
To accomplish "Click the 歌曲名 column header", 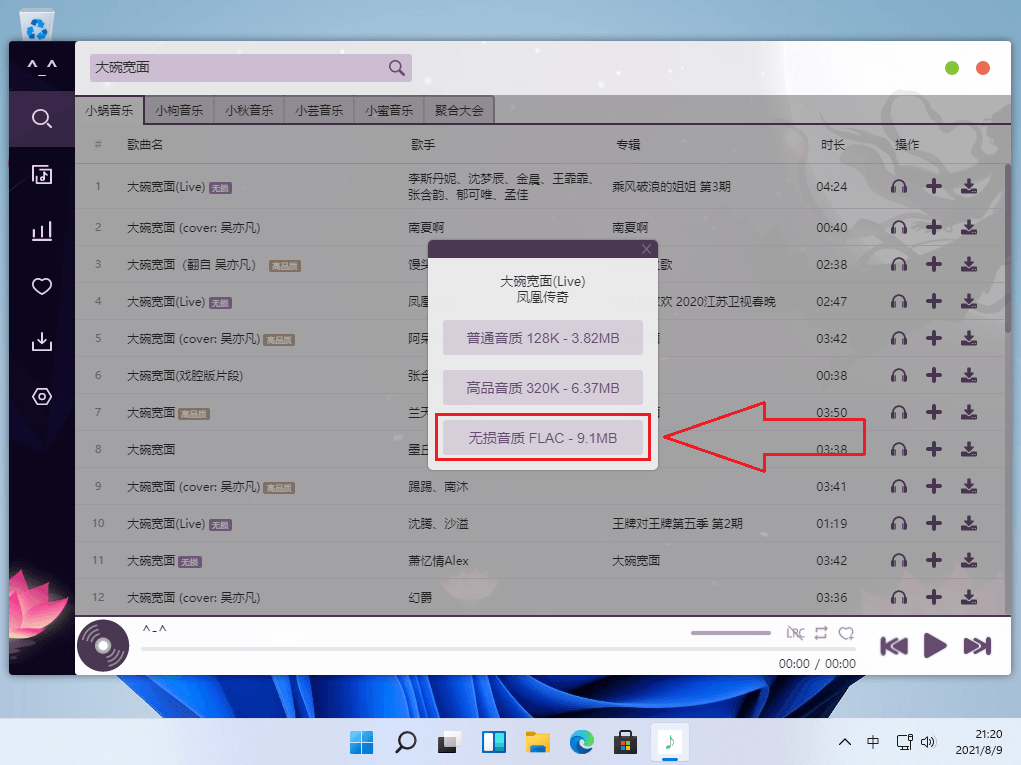I will [145, 145].
